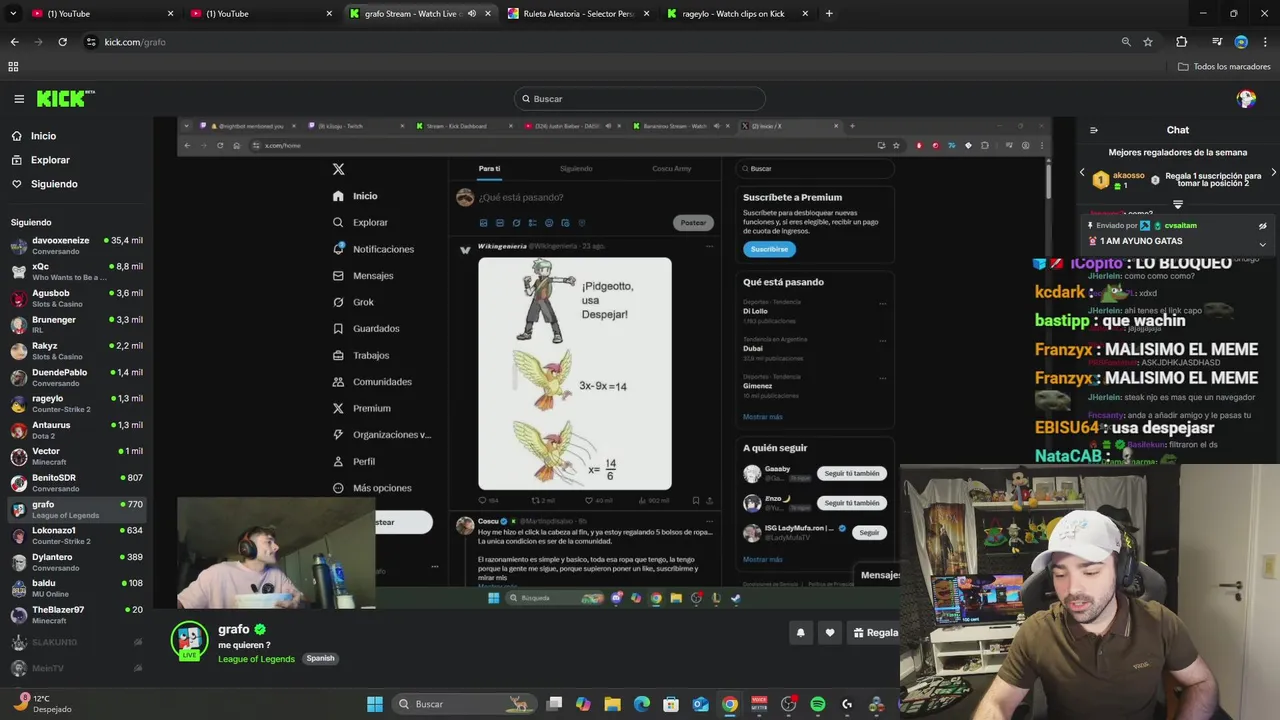The image size is (1280, 720).
Task: Open the weather widget showing 12°C
Action: 45,703
